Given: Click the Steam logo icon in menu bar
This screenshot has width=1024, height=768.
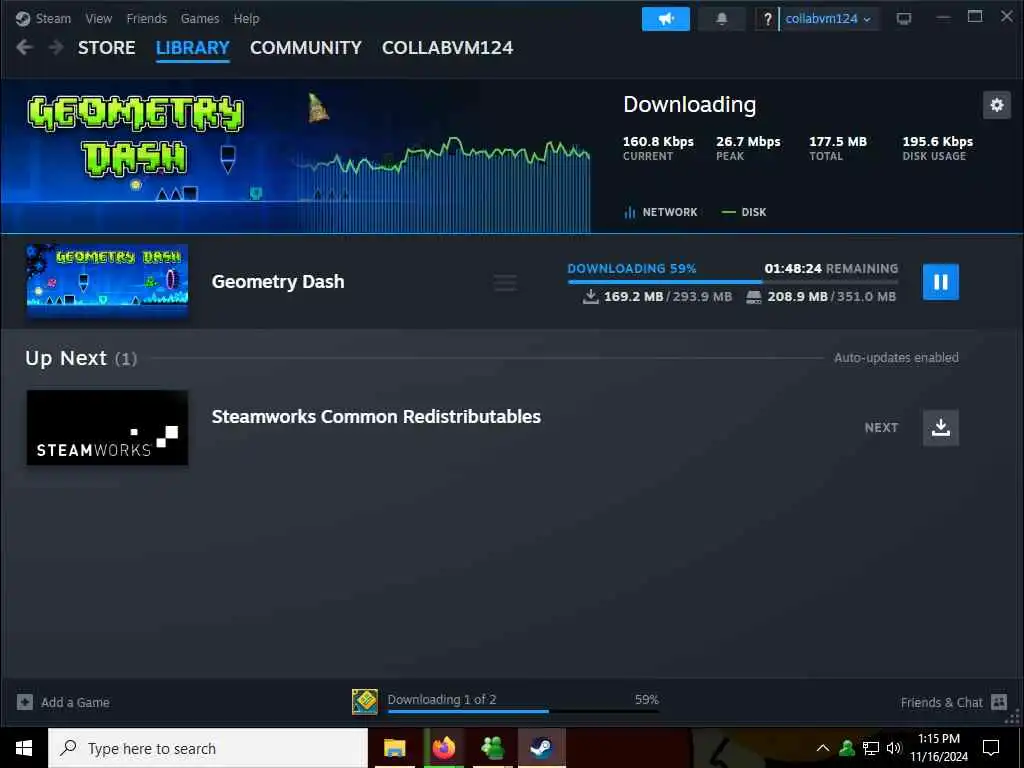Looking at the screenshot, I should 23,18.
